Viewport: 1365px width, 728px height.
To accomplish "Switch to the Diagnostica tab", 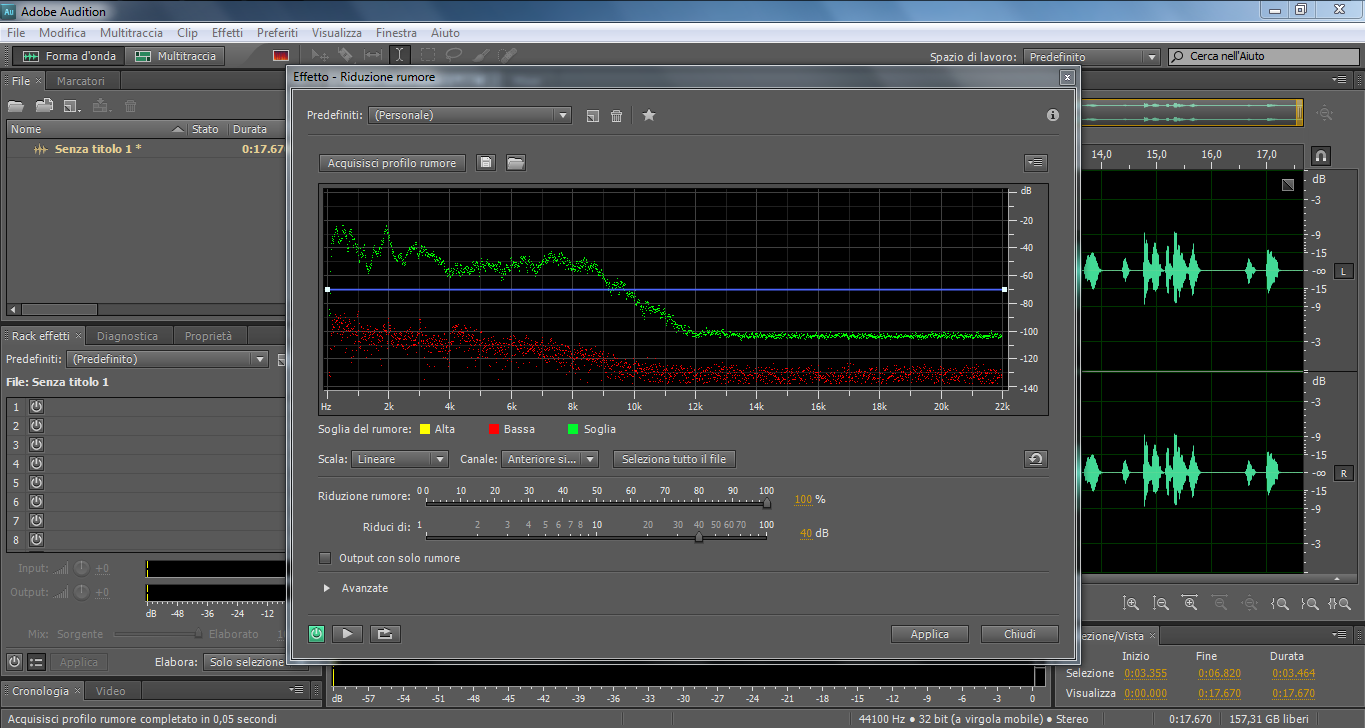I will click(x=128, y=336).
